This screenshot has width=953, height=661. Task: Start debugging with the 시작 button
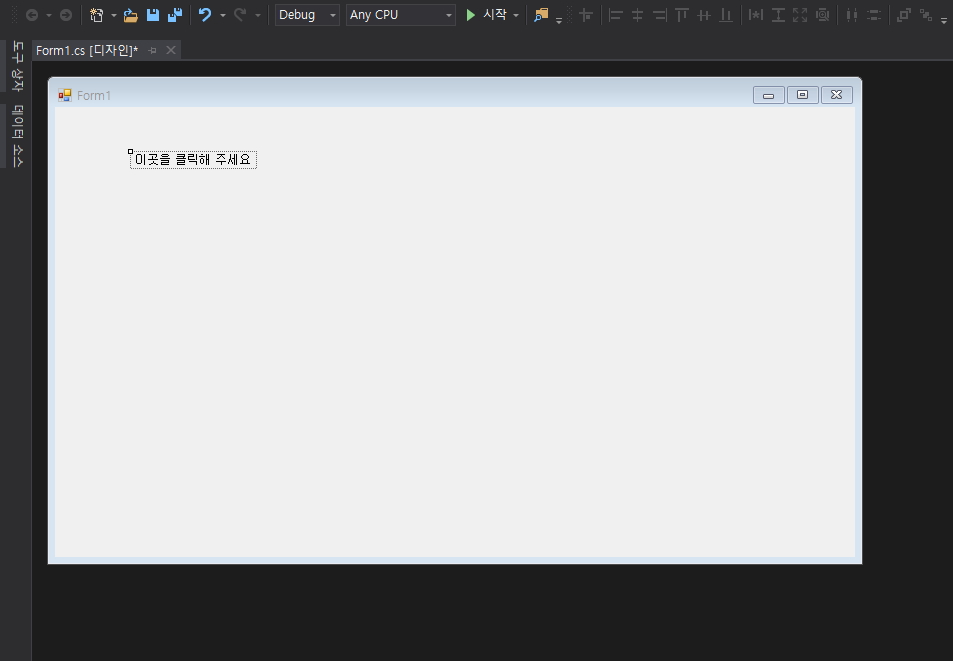pos(486,15)
